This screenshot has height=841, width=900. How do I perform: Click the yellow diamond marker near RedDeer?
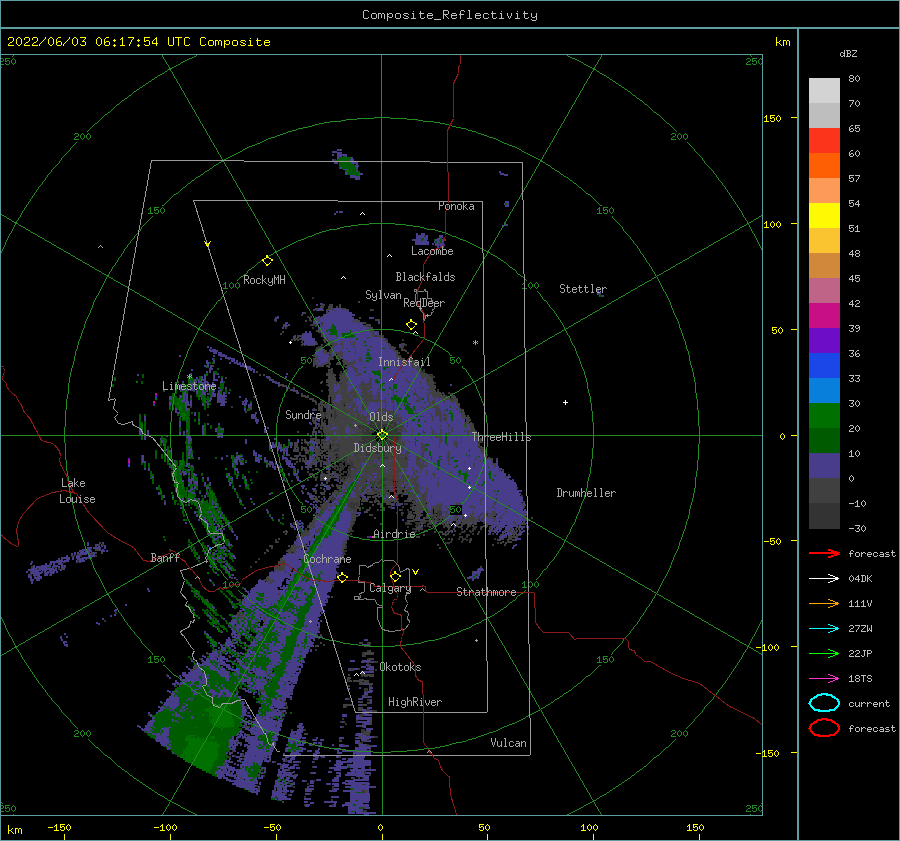coord(411,325)
